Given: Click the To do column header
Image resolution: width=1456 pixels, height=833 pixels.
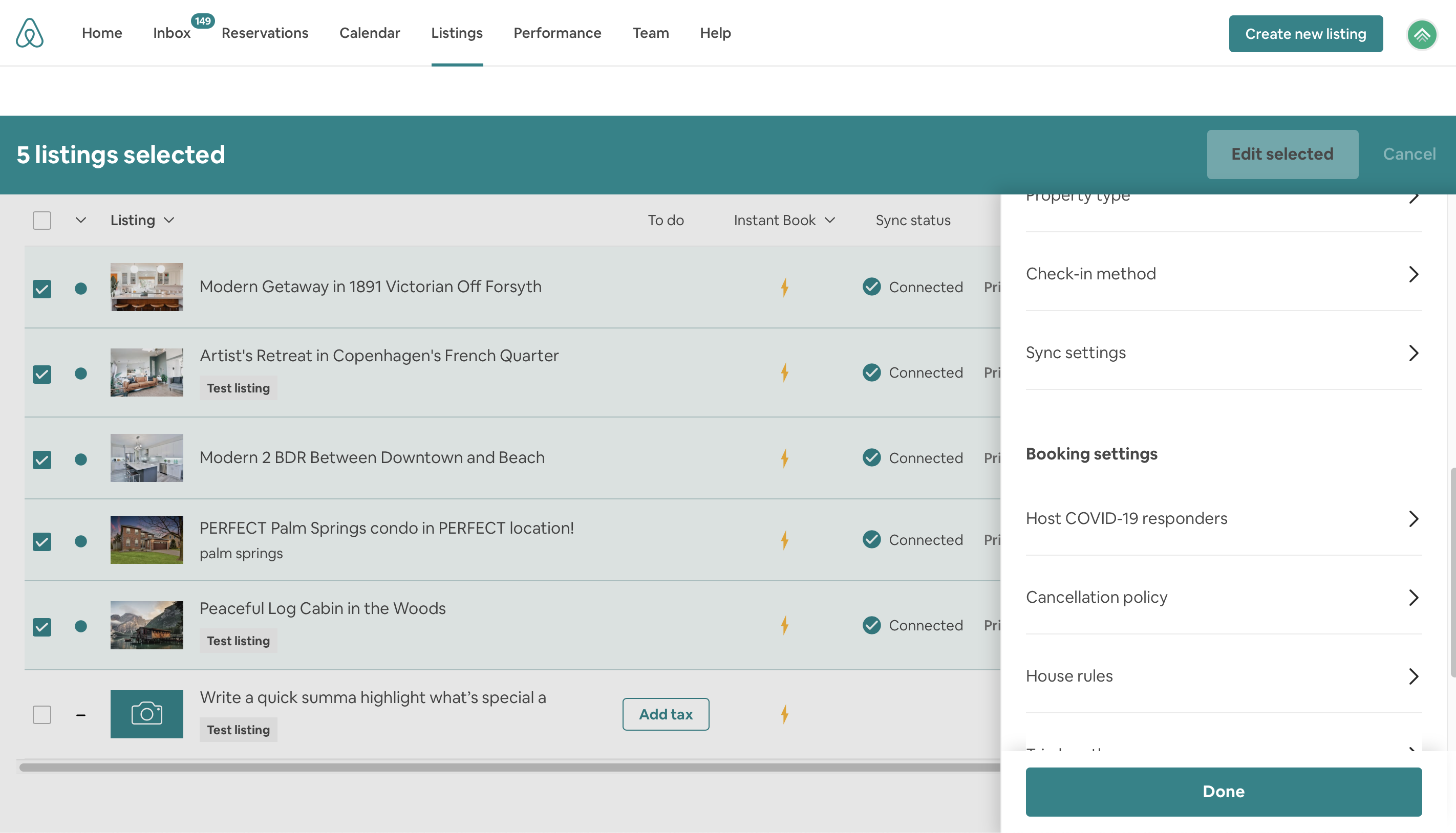Looking at the screenshot, I should coord(666,220).
